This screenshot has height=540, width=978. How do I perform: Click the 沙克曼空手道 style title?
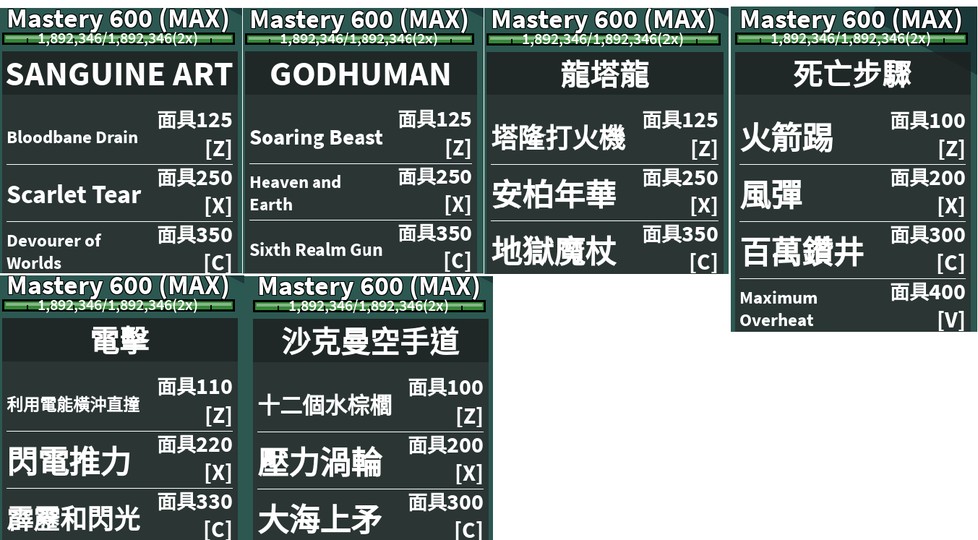(x=370, y=342)
